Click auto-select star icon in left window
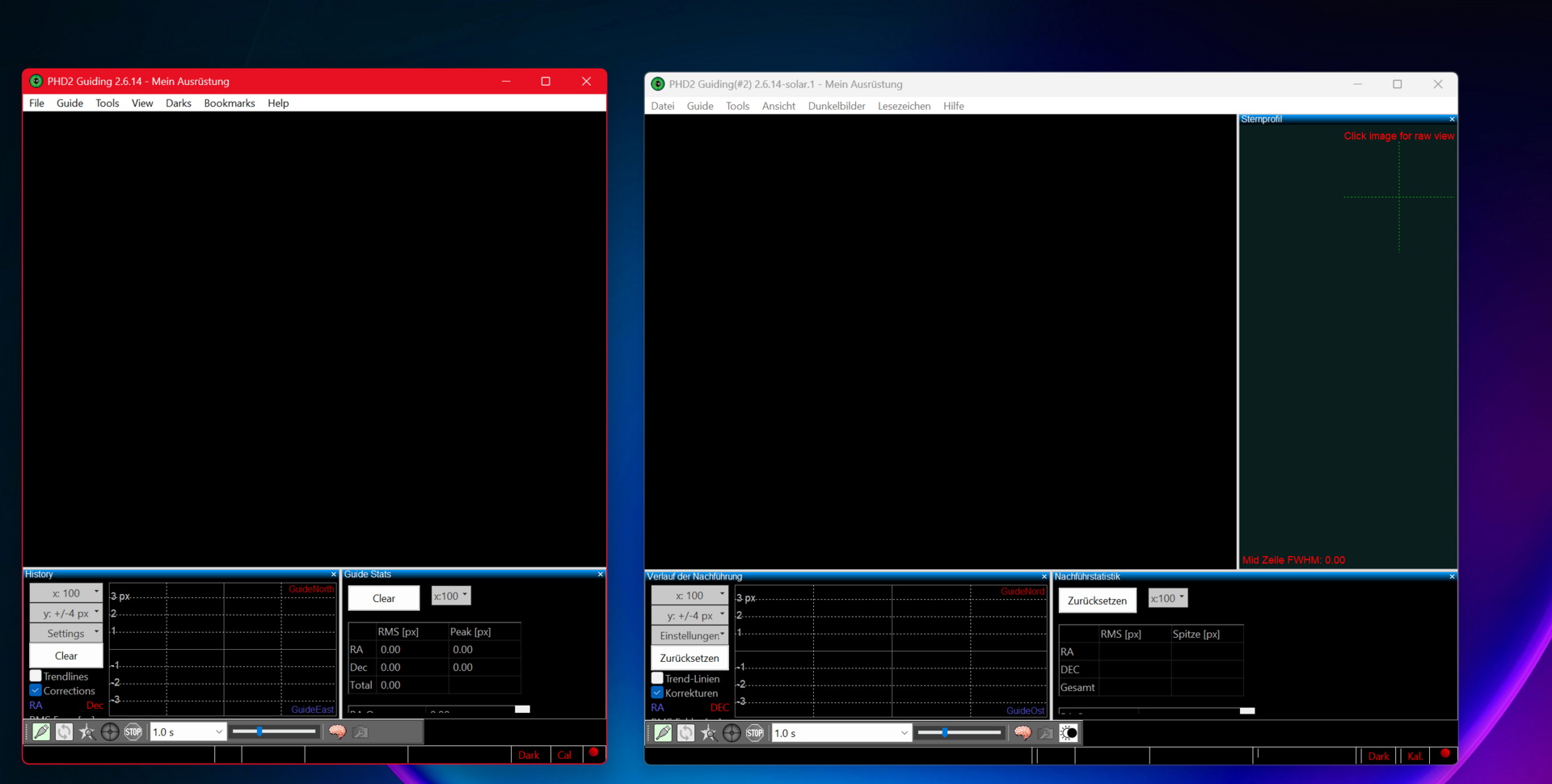1552x784 pixels. [x=86, y=732]
